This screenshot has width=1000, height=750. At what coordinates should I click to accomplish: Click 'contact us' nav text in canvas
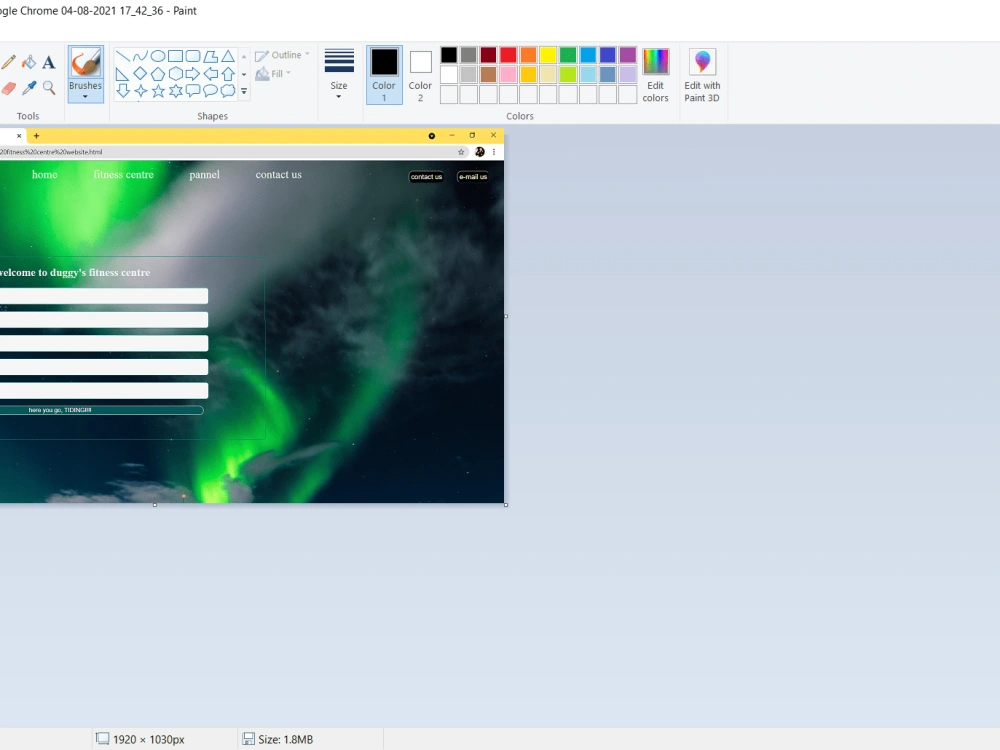point(279,175)
